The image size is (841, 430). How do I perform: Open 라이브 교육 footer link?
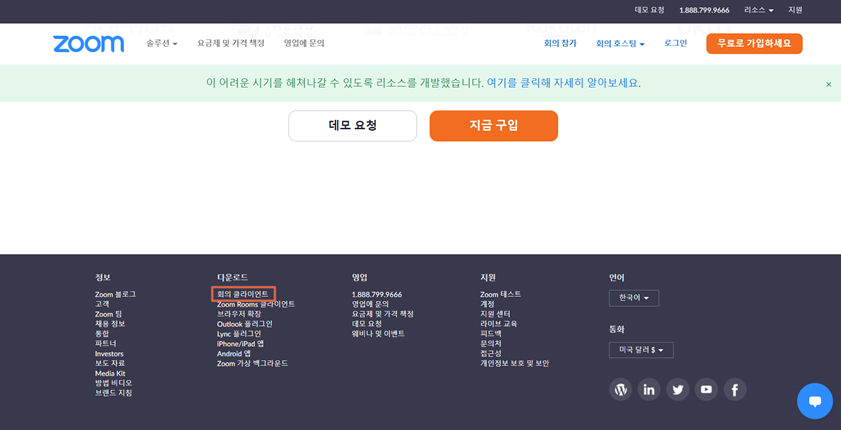tap(498, 324)
